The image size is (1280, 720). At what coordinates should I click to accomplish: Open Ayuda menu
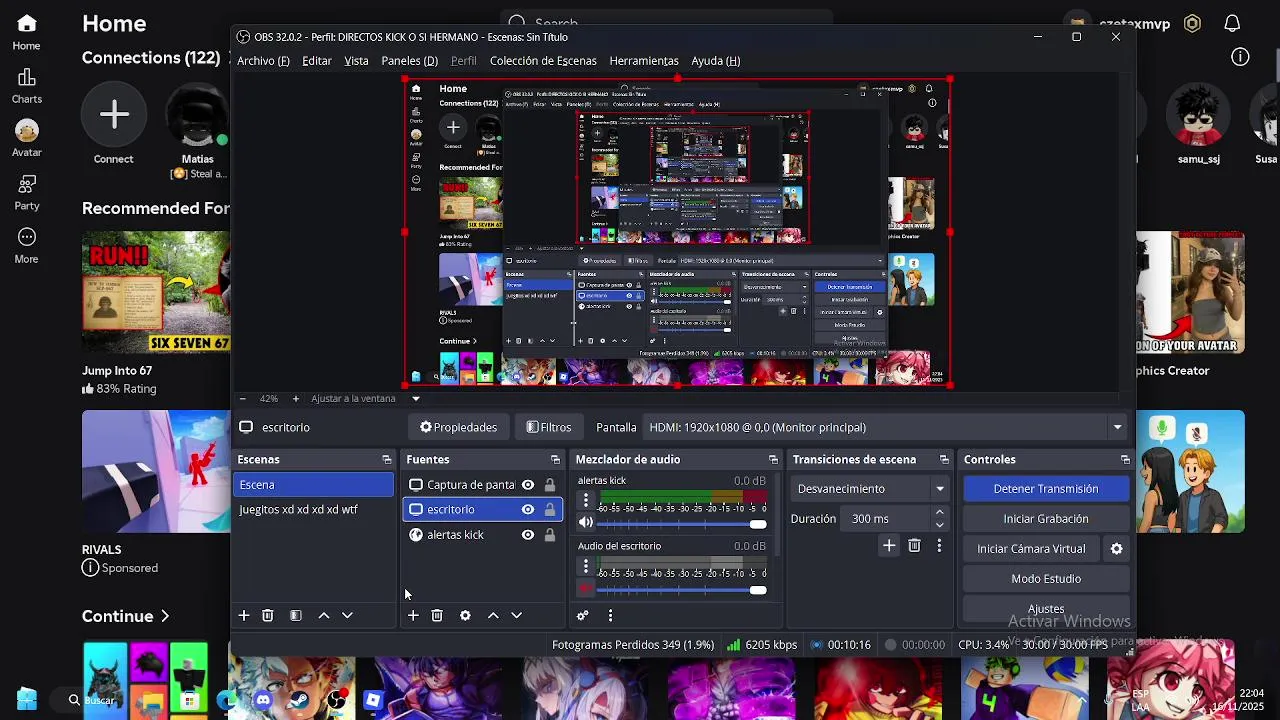pos(716,61)
